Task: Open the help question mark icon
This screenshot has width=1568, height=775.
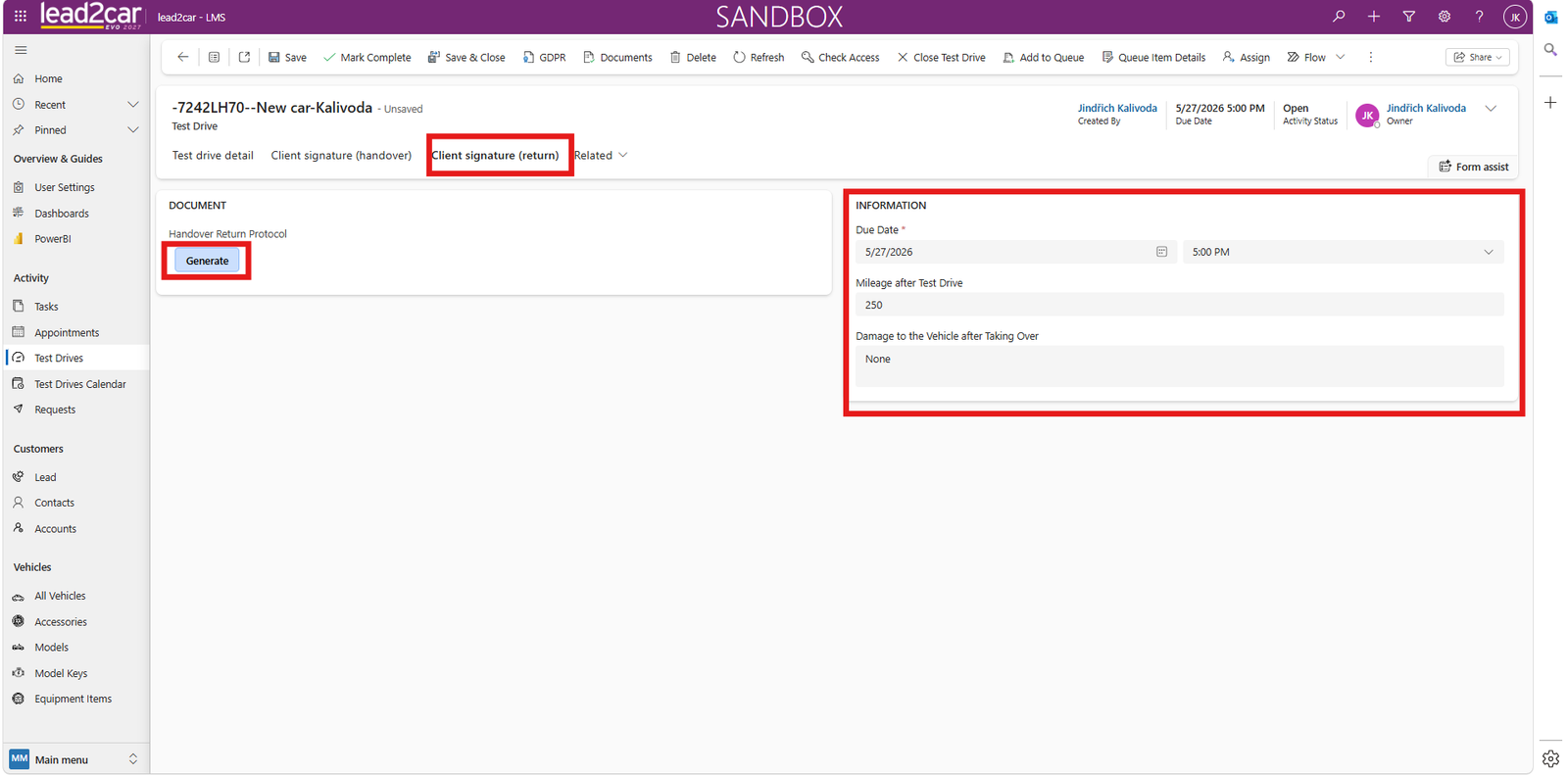Action: (x=1480, y=17)
